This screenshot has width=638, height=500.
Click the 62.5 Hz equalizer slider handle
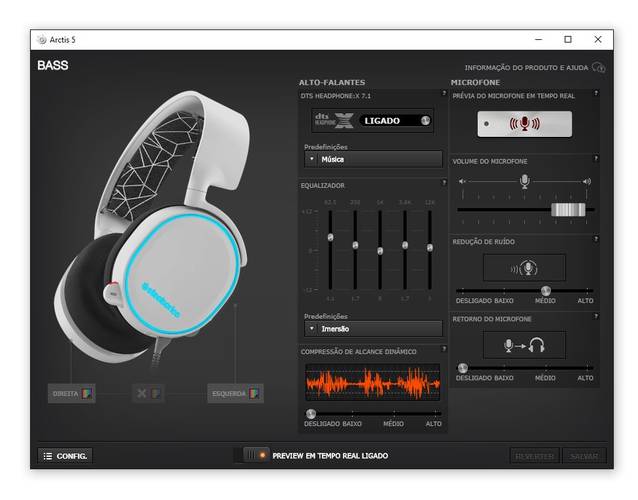(330, 237)
